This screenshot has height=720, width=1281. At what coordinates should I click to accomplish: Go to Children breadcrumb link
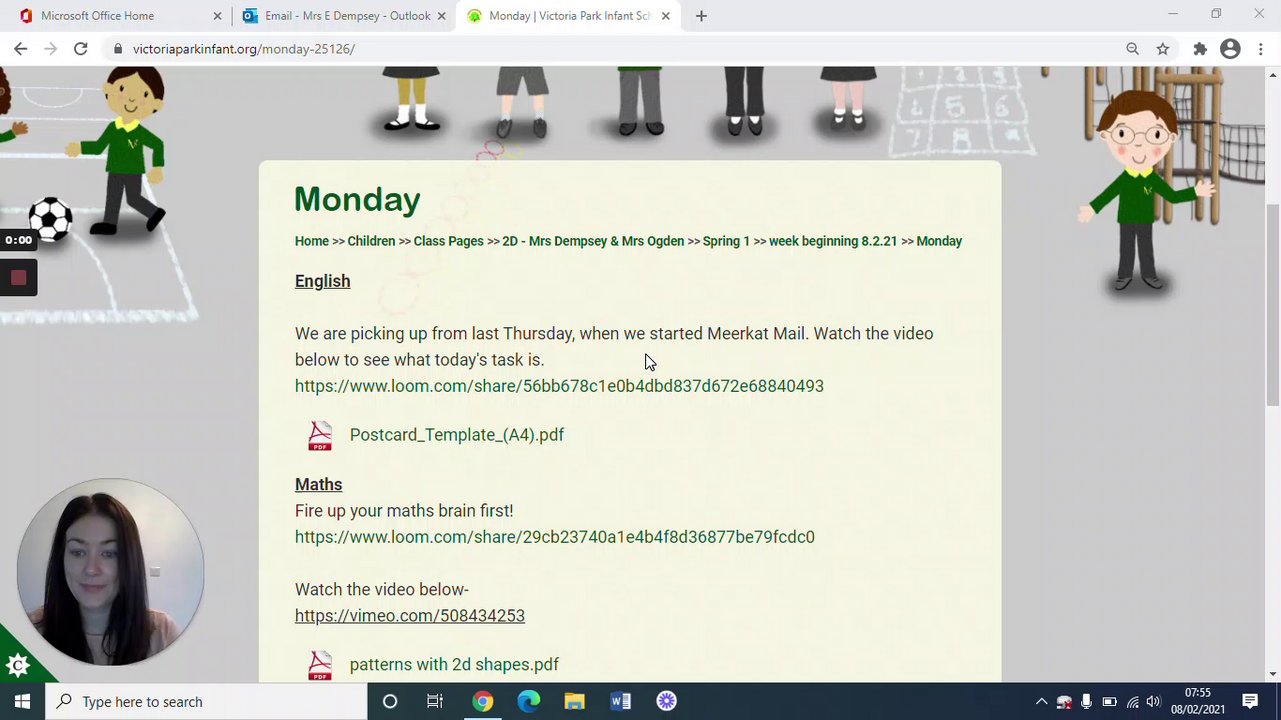[x=371, y=241]
